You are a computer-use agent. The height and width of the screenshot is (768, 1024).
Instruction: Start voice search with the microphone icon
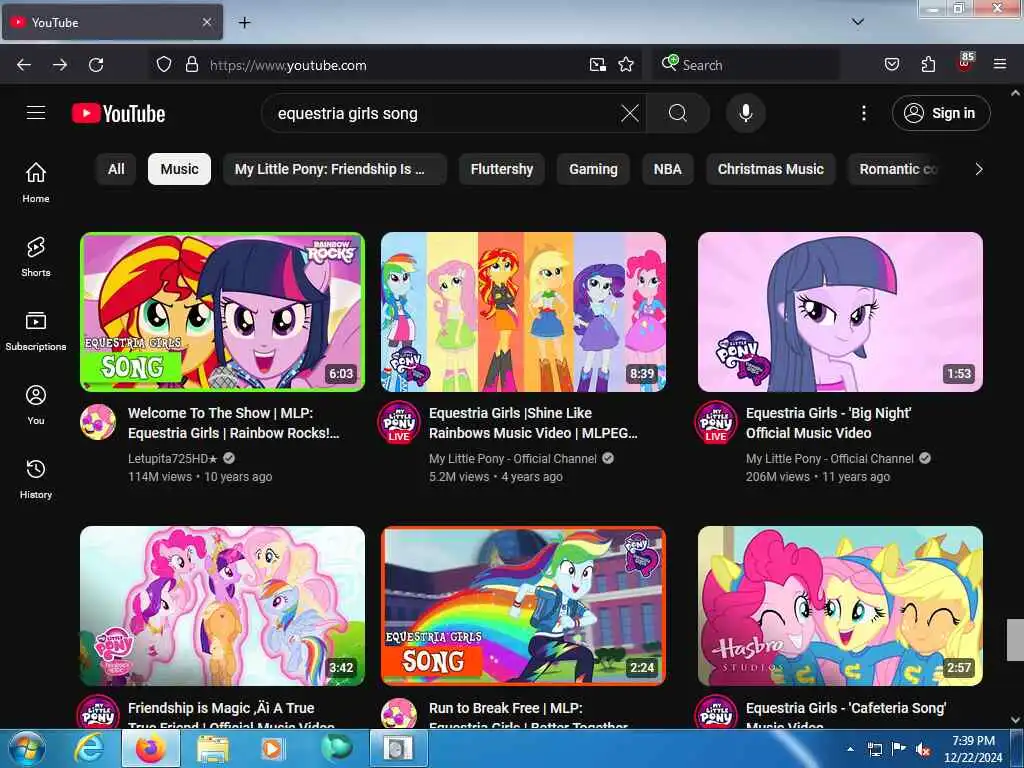(x=745, y=113)
